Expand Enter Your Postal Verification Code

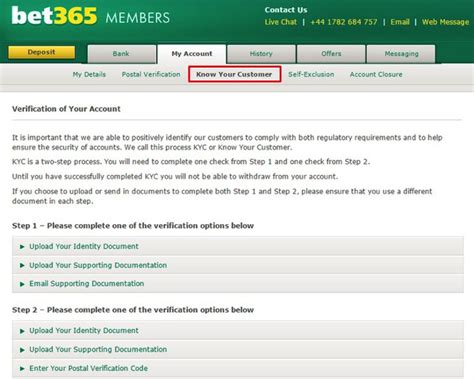238,368
